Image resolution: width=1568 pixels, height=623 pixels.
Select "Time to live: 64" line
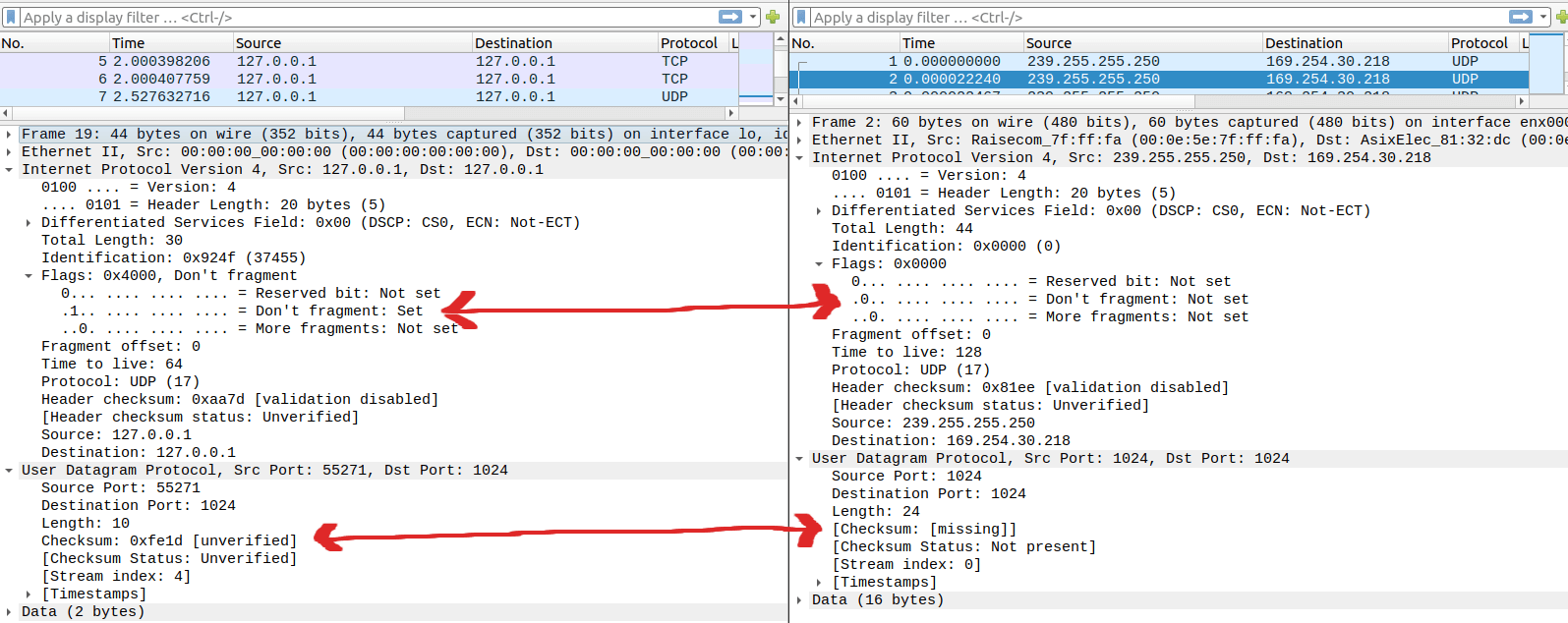pos(112,364)
